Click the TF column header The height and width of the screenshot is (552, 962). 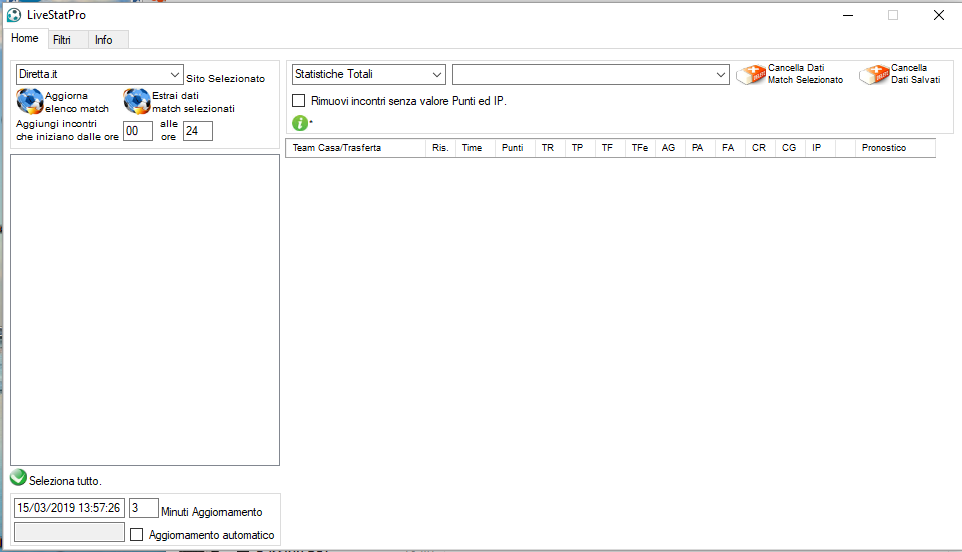click(x=610, y=148)
